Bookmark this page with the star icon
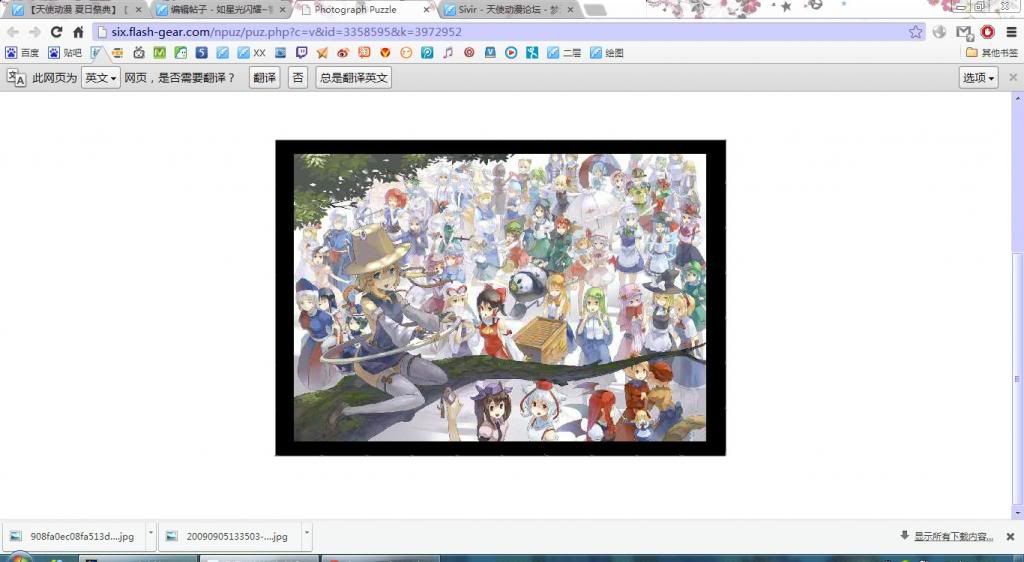This screenshot has height=562, width=1024. 915,32
